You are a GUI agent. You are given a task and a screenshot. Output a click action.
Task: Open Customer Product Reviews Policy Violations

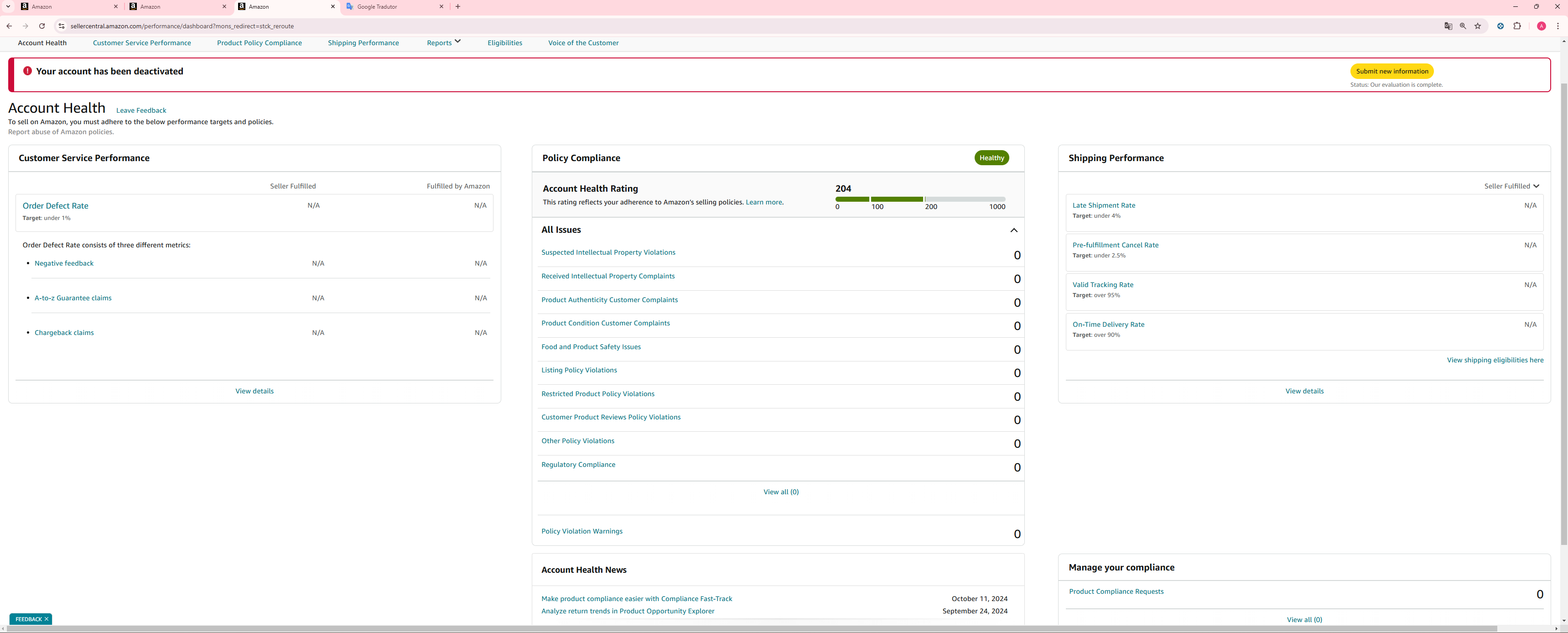pyautogui.click(x=611, y=417)
